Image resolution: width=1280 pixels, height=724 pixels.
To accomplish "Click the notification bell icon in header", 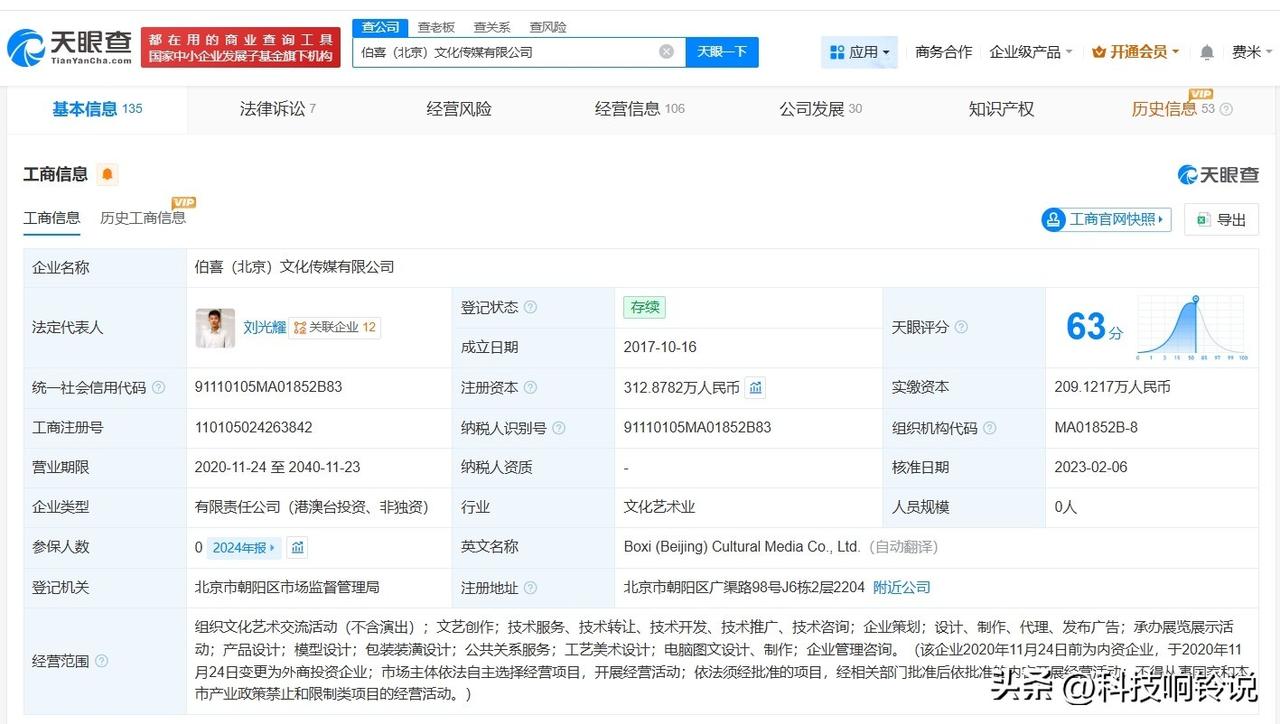I will pyautogui.click(x=1207, y=52).
